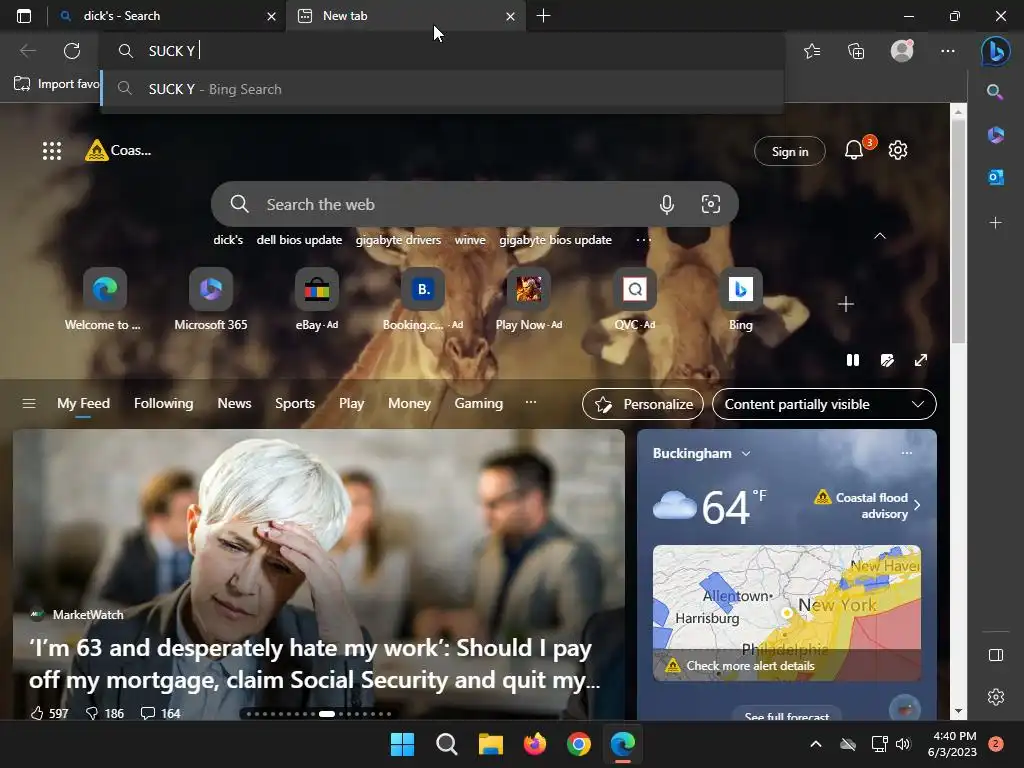The height and width of the screenshot is (768, 1024).
Task: Click the dell bios update recent search
Action: pos(299,240)
